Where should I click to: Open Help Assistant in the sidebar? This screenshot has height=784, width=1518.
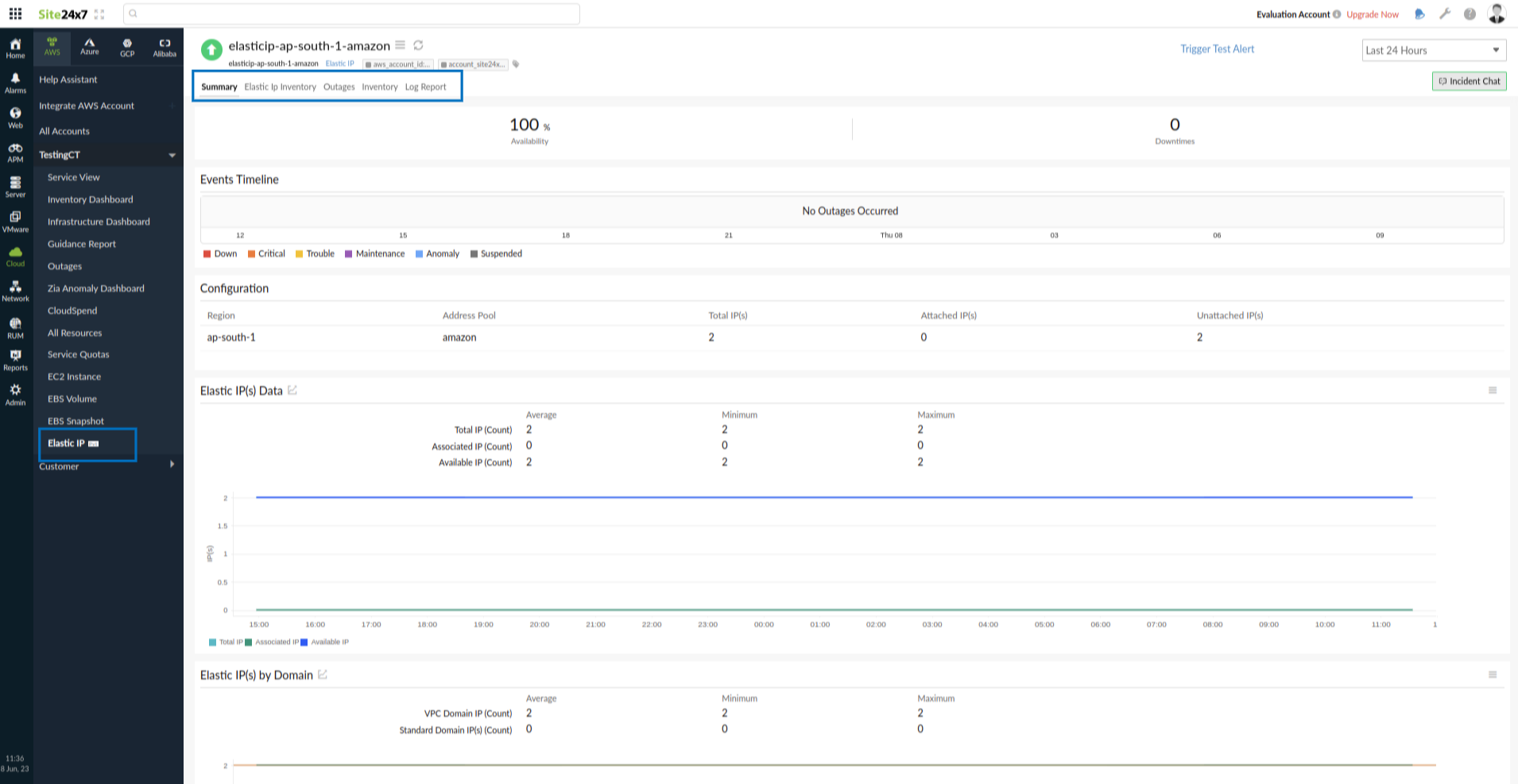[68, 79]
